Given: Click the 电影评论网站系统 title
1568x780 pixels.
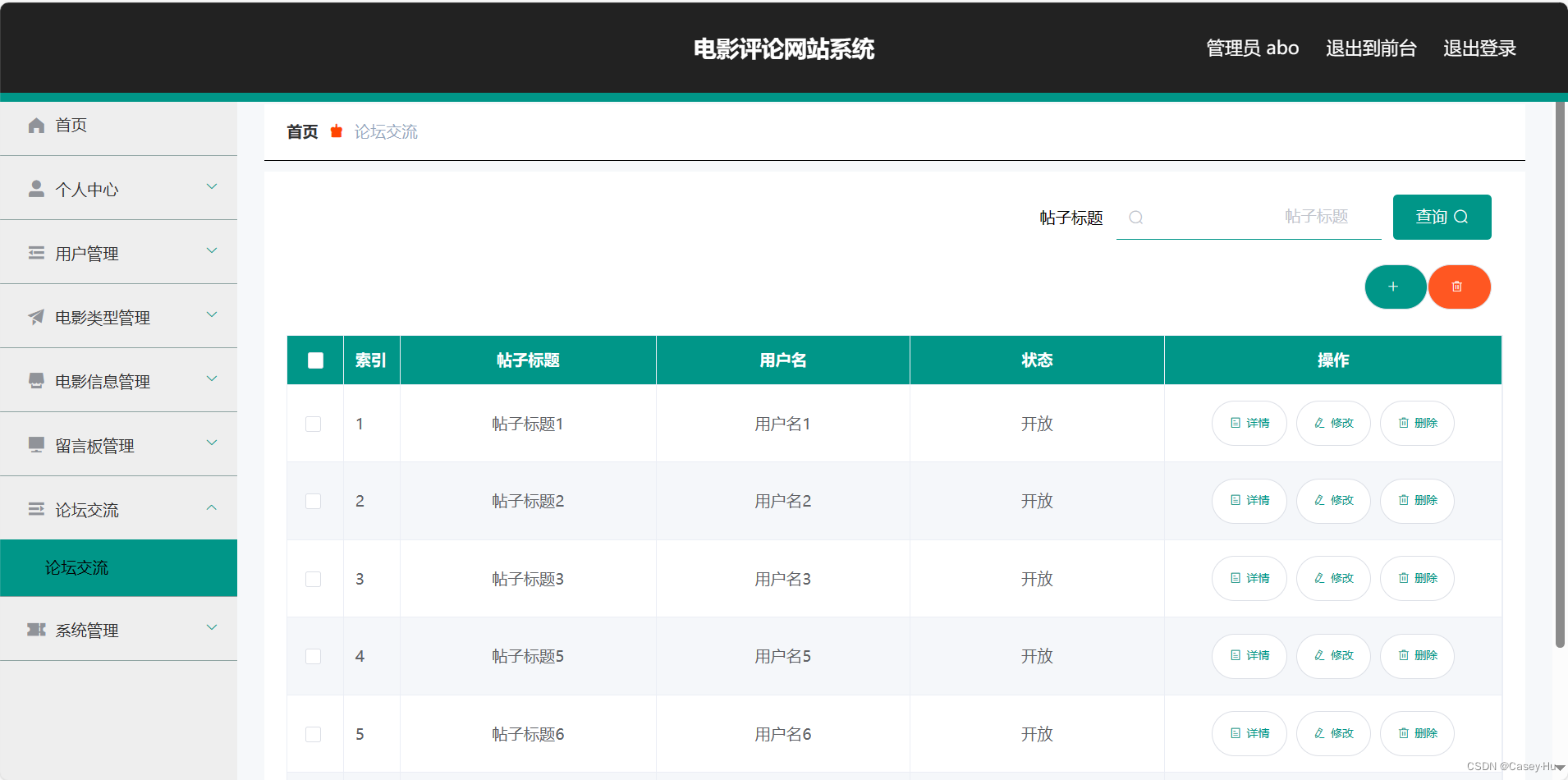Looking at the screenshot, I should [784, 49].
